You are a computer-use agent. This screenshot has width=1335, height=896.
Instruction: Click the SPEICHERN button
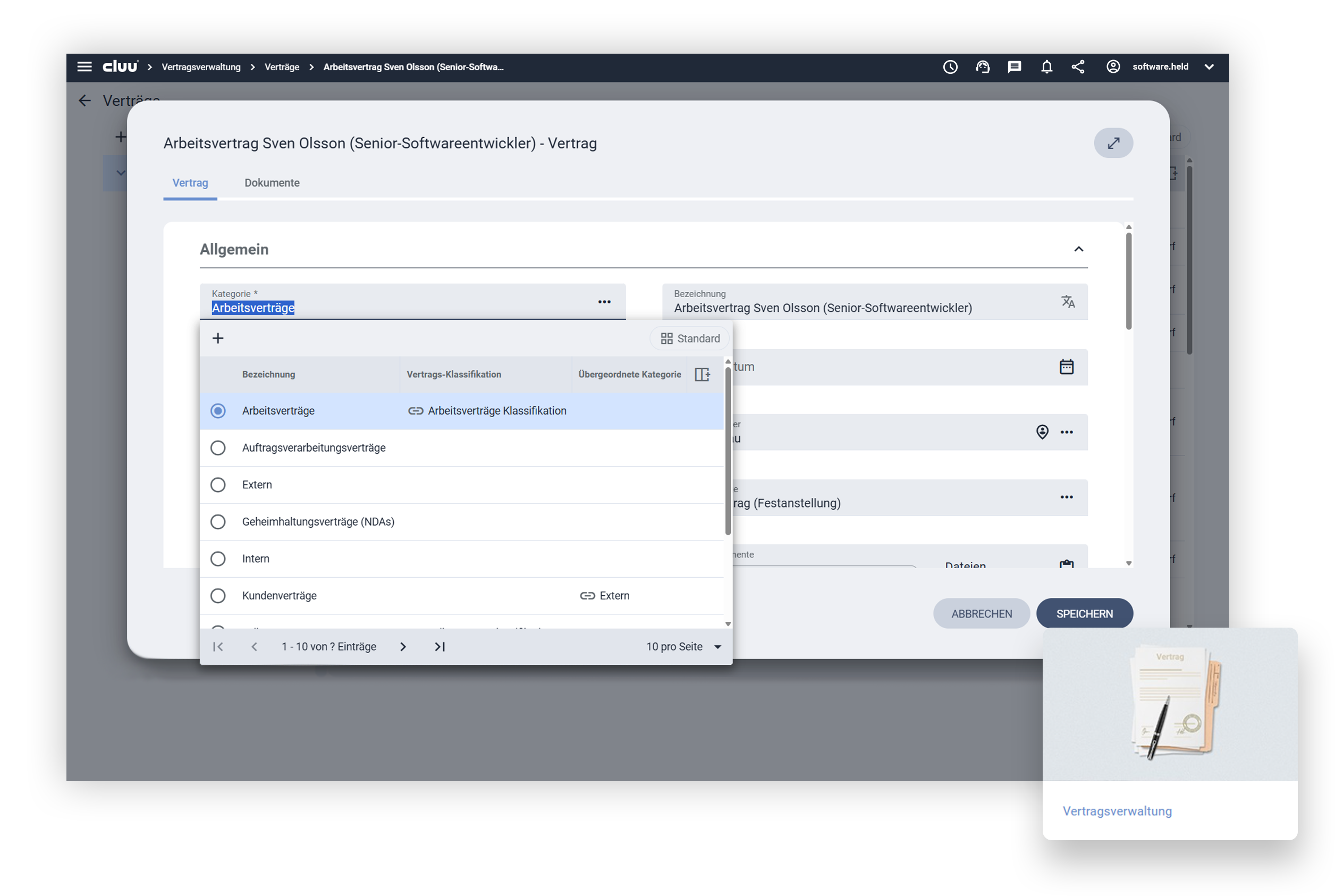(x=1084, y=614)
